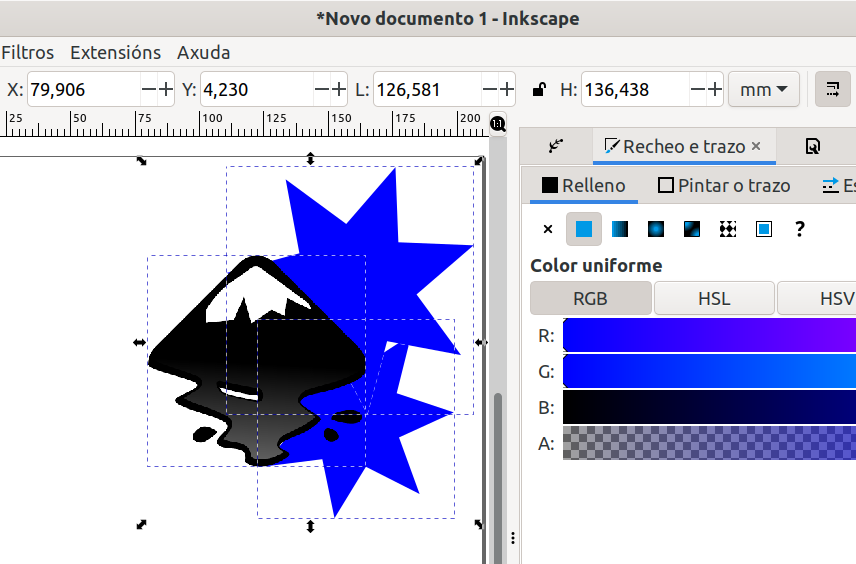The image size is (856, 564).
Task: Toggle the stroke scaling button beside units
Action: click(x=832, y=90)
